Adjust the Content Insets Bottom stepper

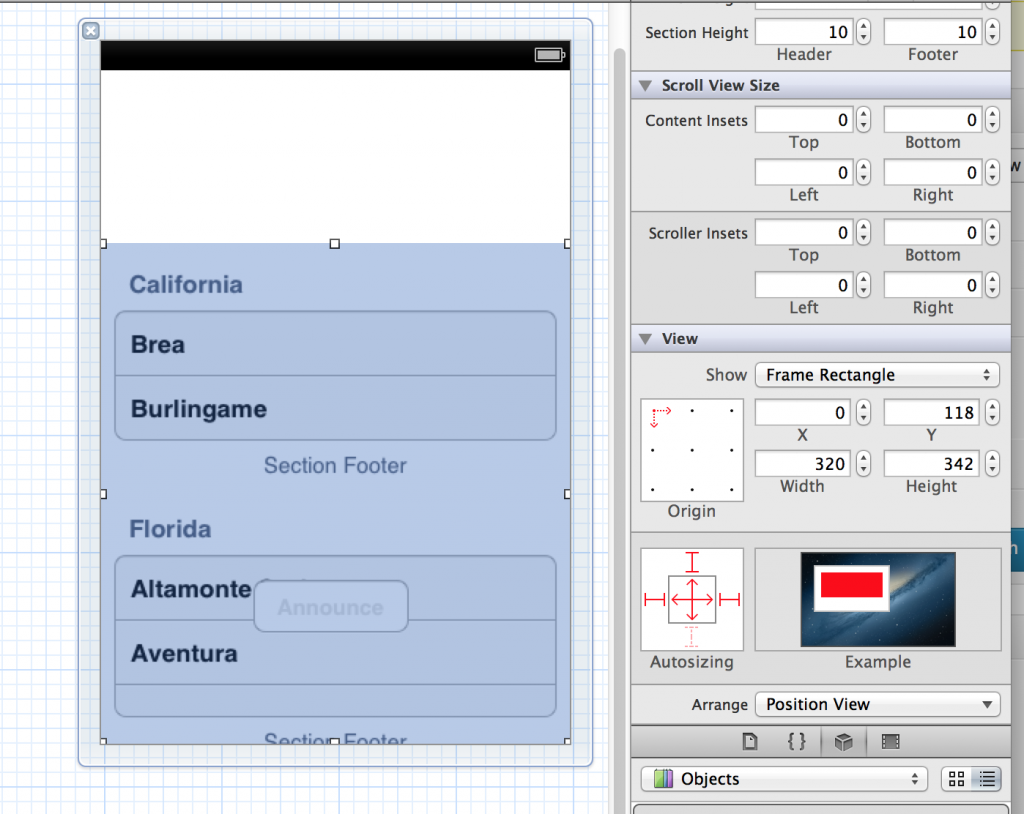tap(993, 120)
